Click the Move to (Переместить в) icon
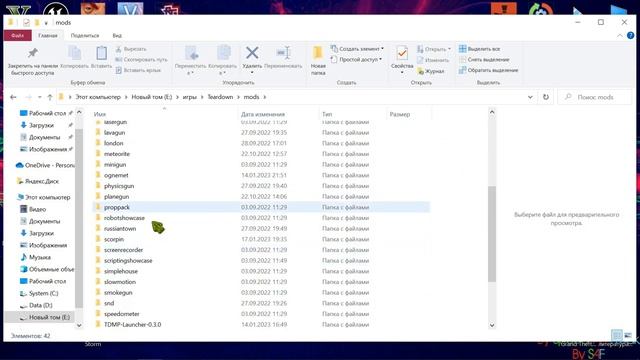 [x=191, y=60]
